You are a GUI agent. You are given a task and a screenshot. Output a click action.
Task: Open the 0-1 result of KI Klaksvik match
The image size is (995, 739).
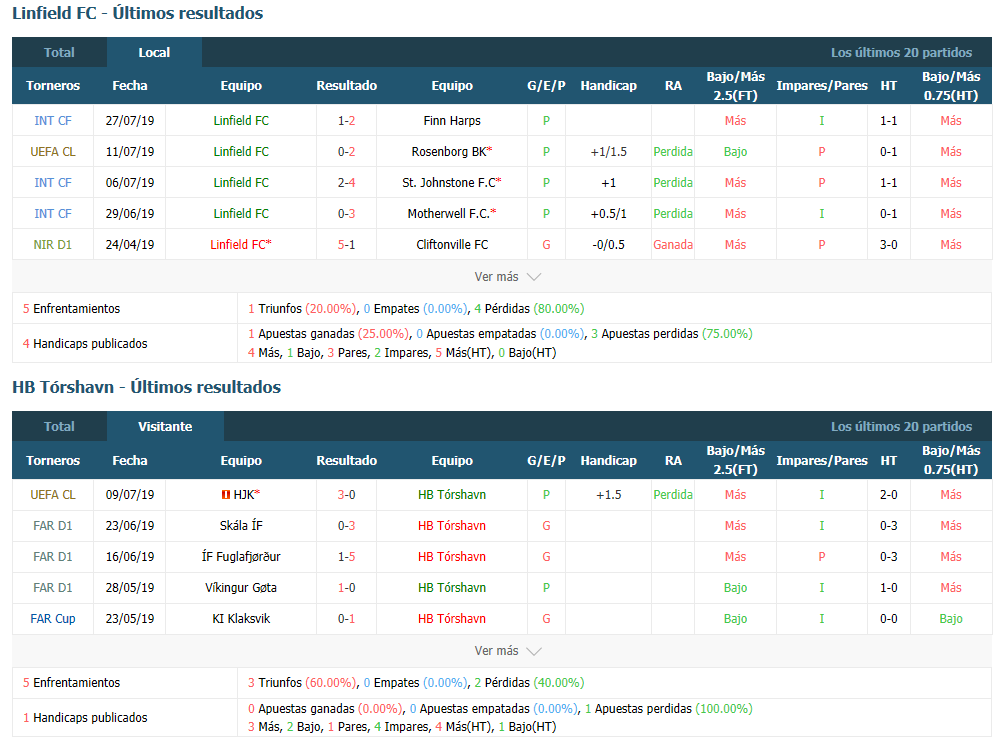[x=346, y=619]
